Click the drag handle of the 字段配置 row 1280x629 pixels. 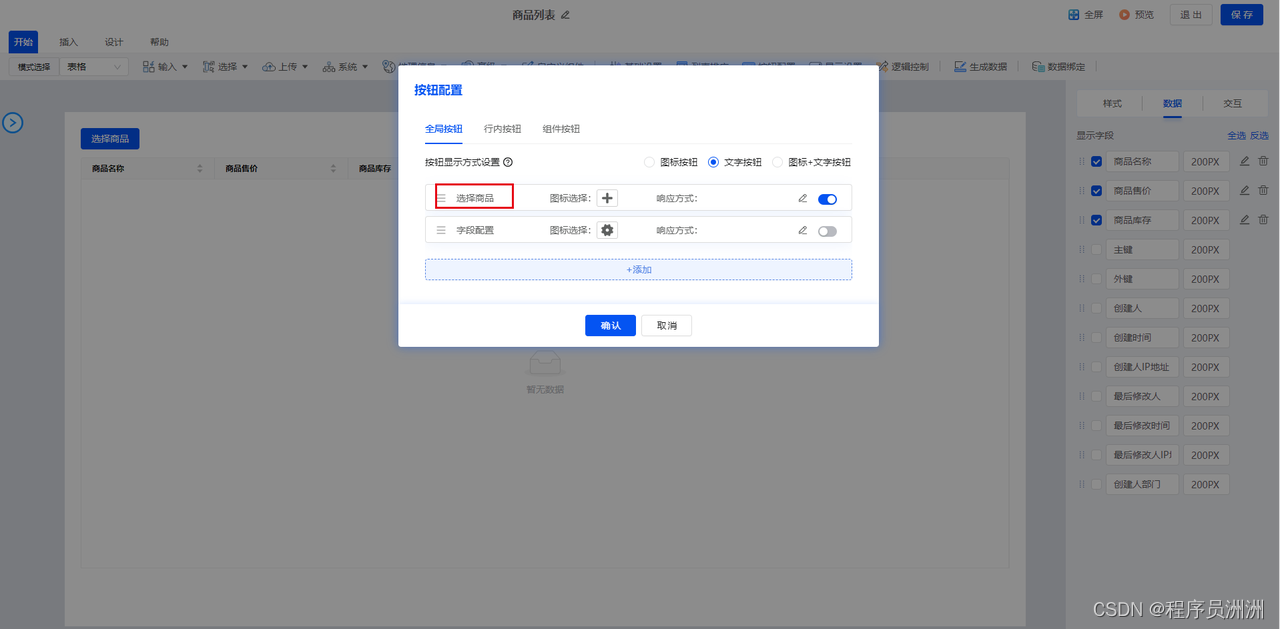[x=441, y=230]
